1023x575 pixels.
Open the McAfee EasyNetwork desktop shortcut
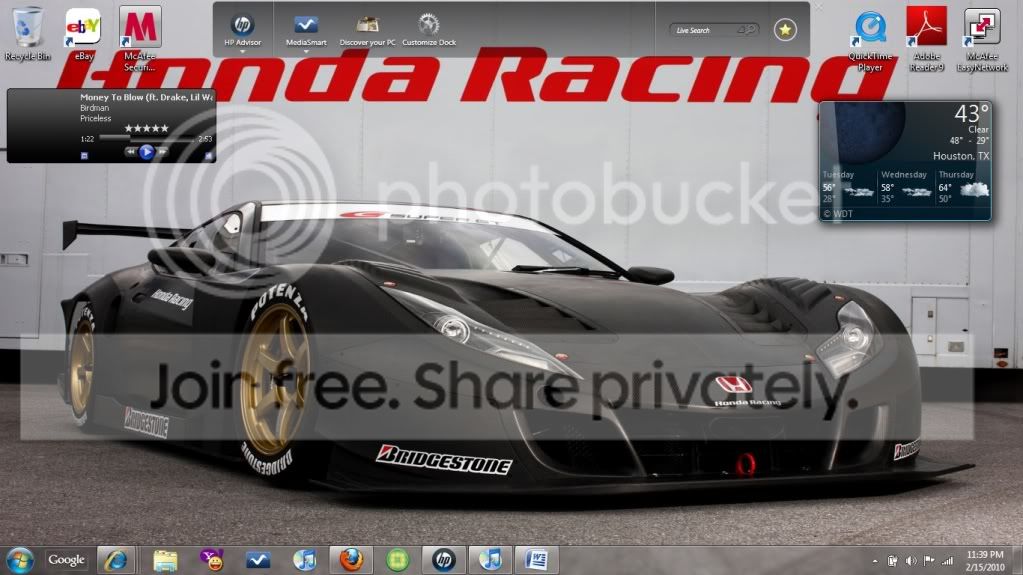(x=983, y=39)
